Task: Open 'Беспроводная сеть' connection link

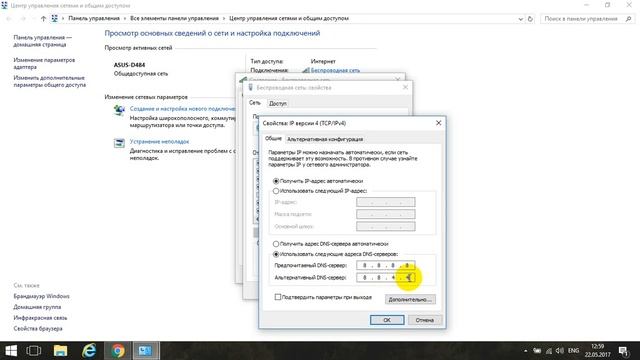Action: [335, 70]
